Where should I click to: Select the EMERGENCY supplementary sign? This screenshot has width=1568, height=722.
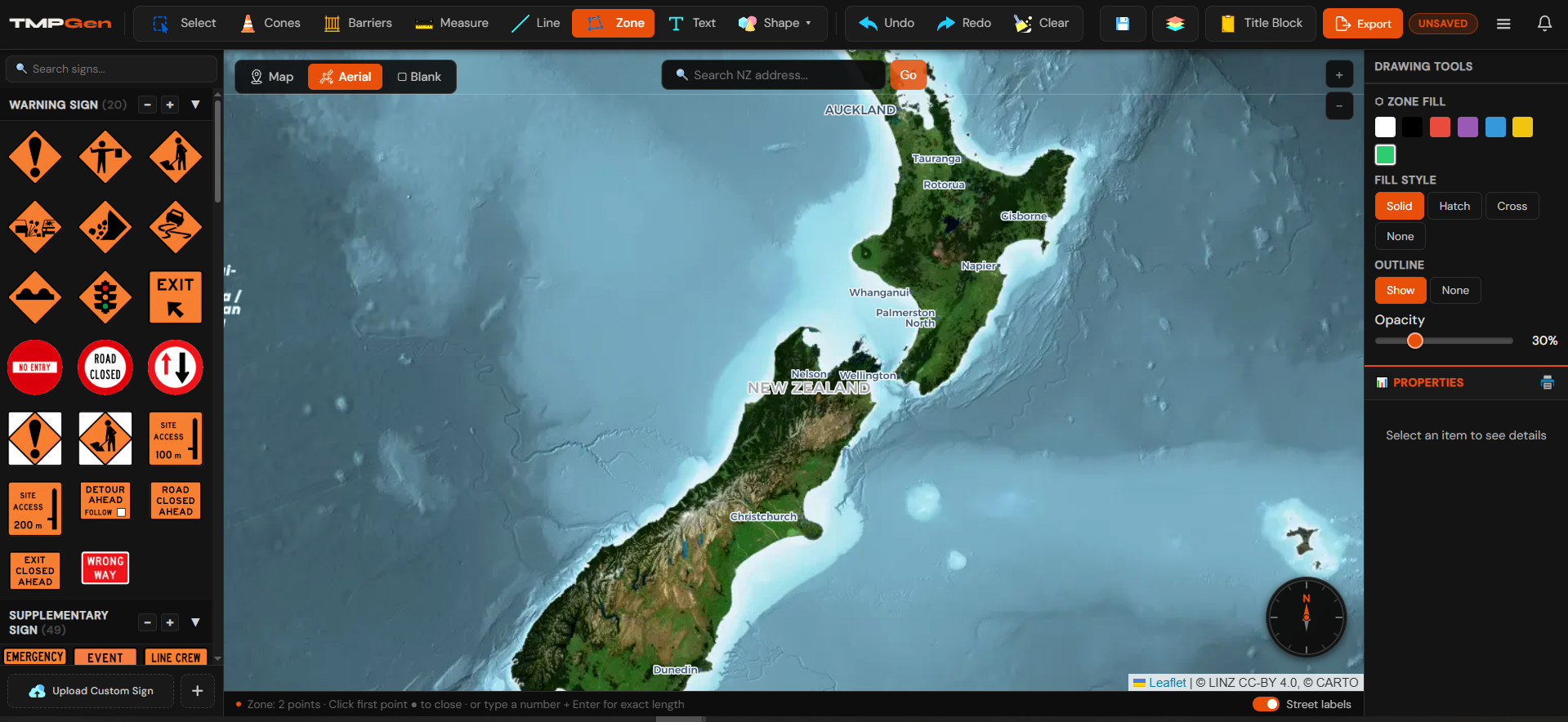[x=35, y=657]
